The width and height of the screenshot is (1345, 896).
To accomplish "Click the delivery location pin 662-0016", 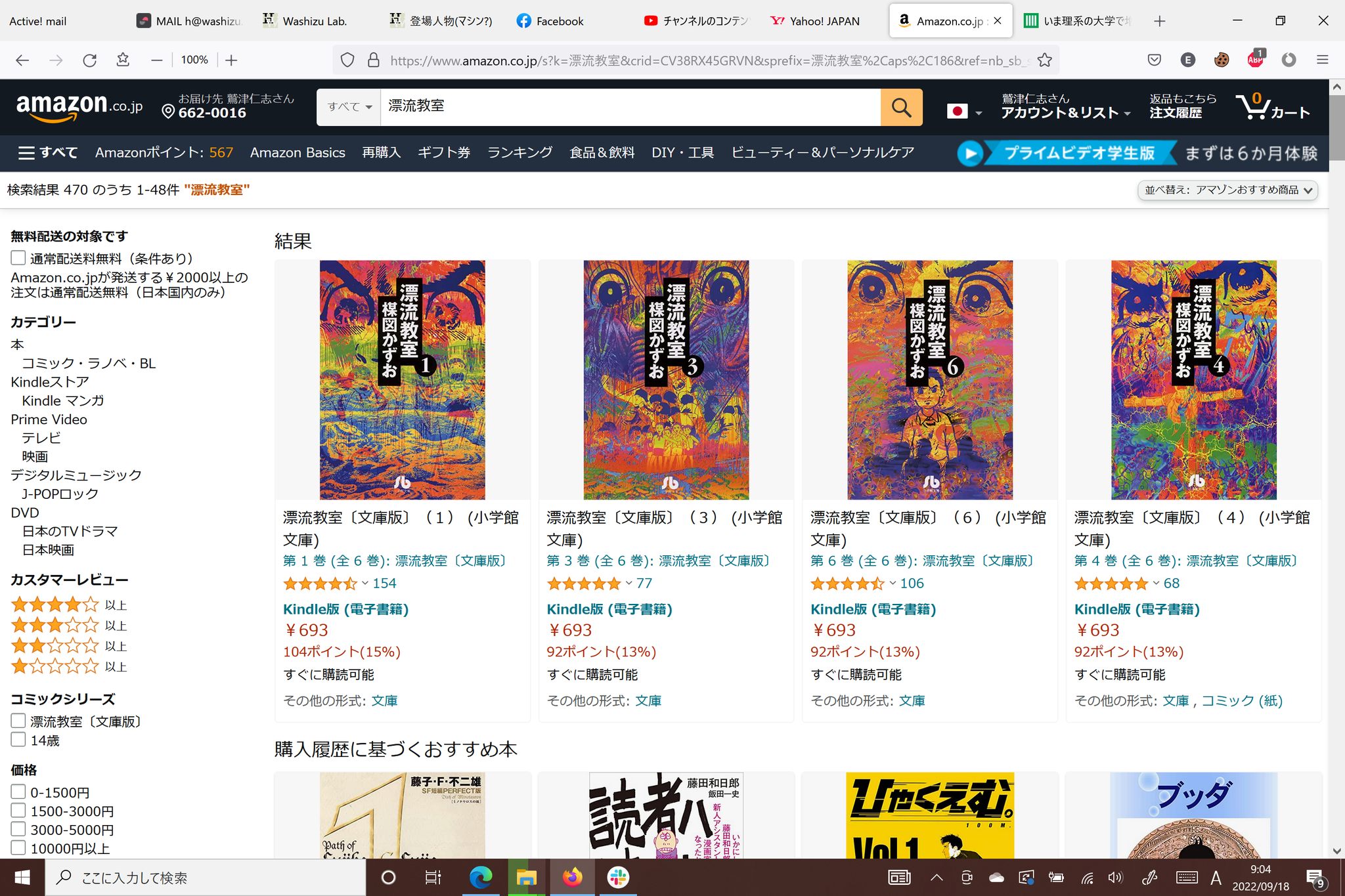I will coord(227,106).
